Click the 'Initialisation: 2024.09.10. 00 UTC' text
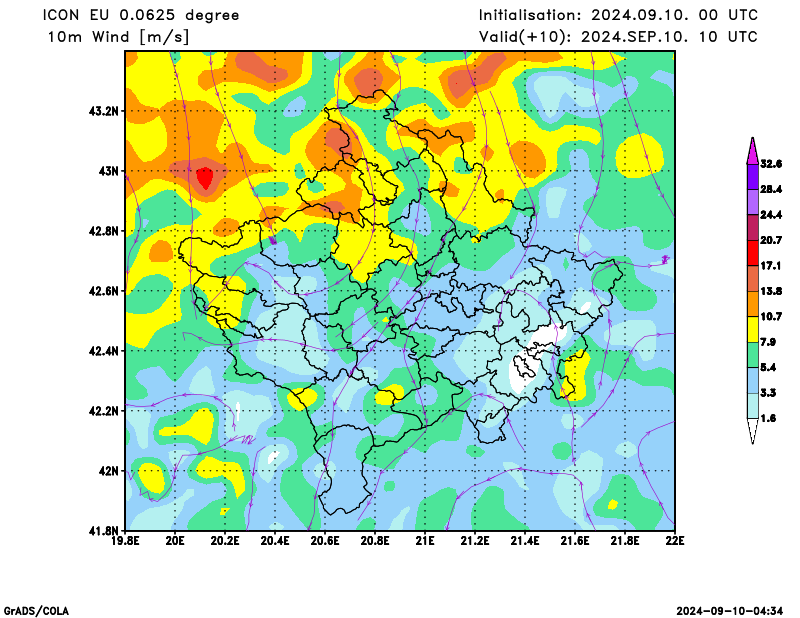 point(618,15)
